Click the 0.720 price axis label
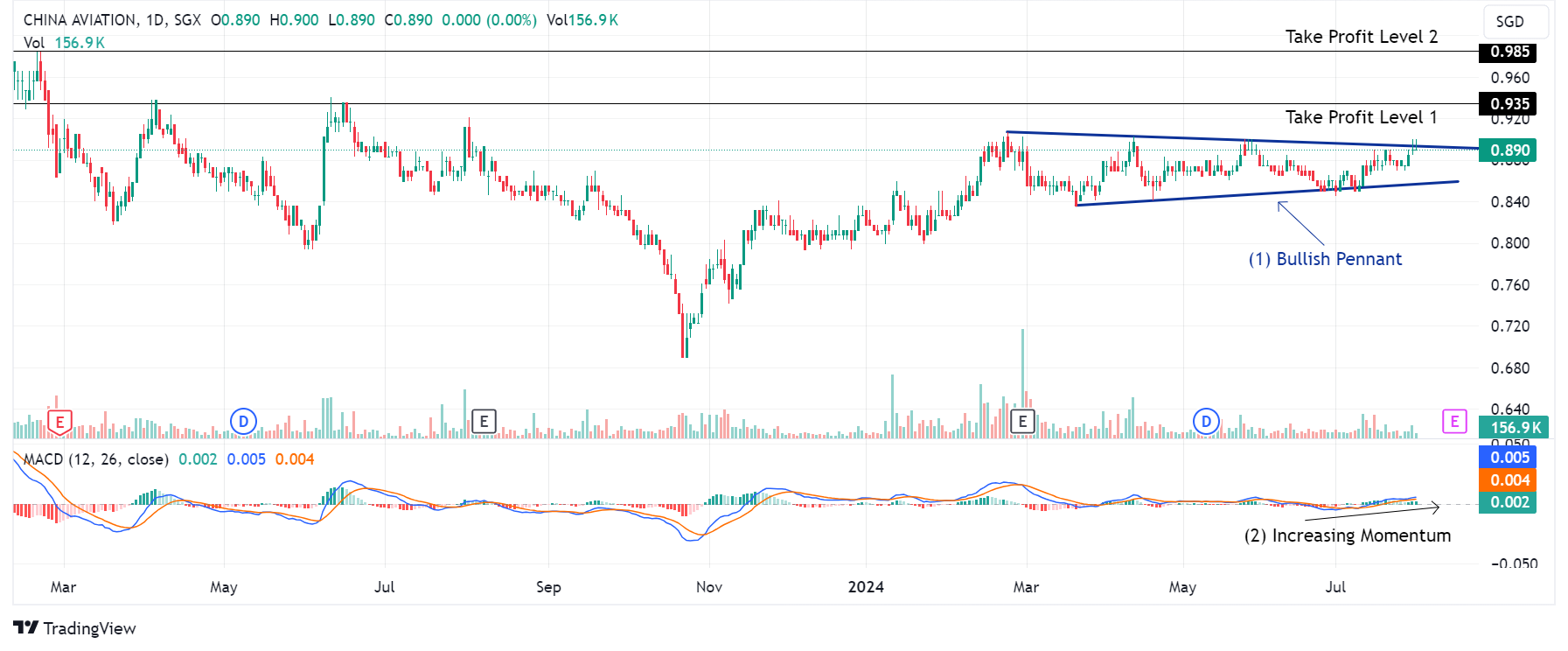 [1510, 326]
